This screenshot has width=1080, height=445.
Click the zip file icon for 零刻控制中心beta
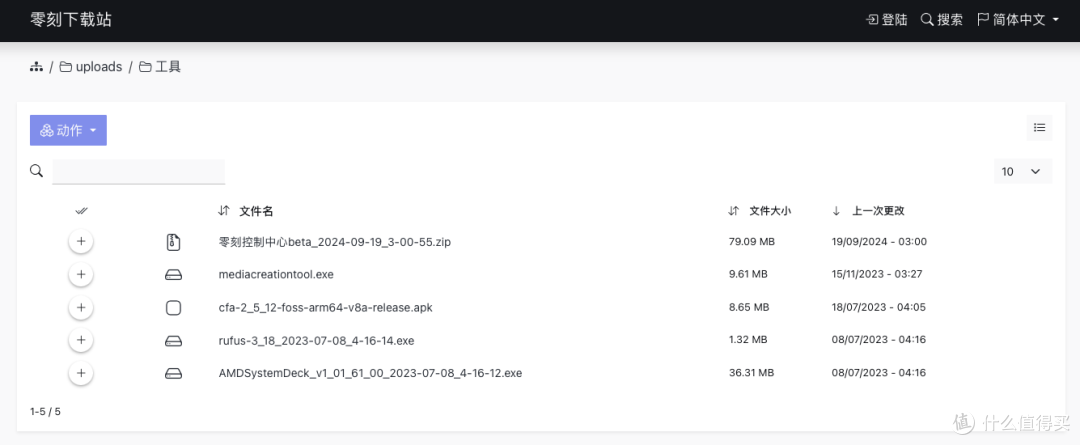pyautogui.click(x=174, y=242)
